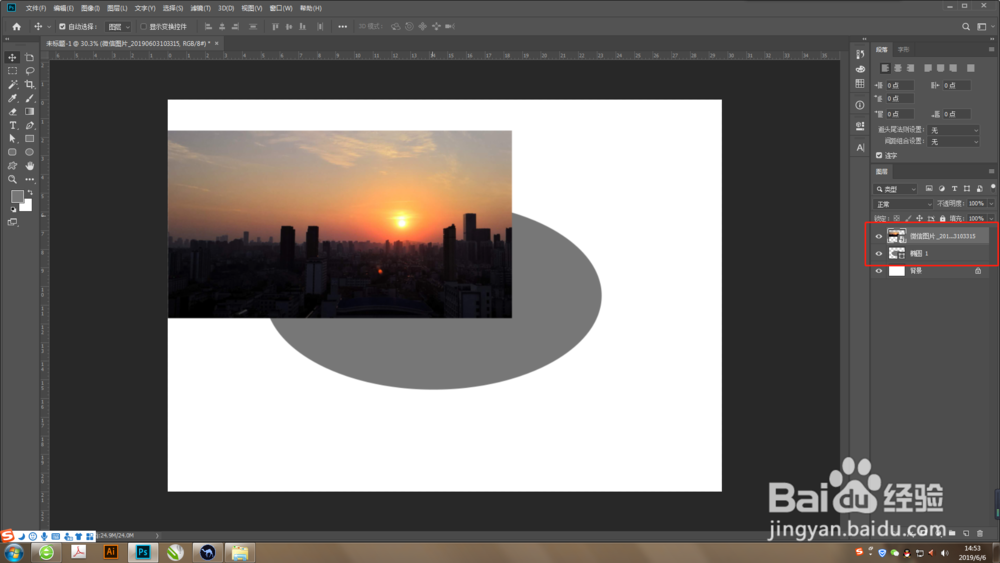The width and height of the screenshot is (1000, 563).
Task: Enable the 显示变换控件 checkbox
Action: coord(143,27)
